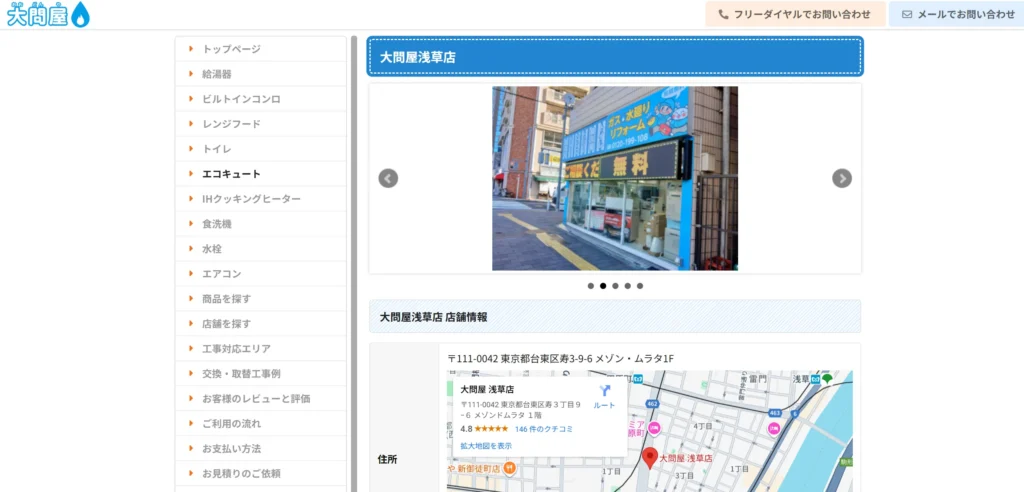Click the ルート directions icon on map
Screen dimensions: 1024x492
click(x=604, y=392)
